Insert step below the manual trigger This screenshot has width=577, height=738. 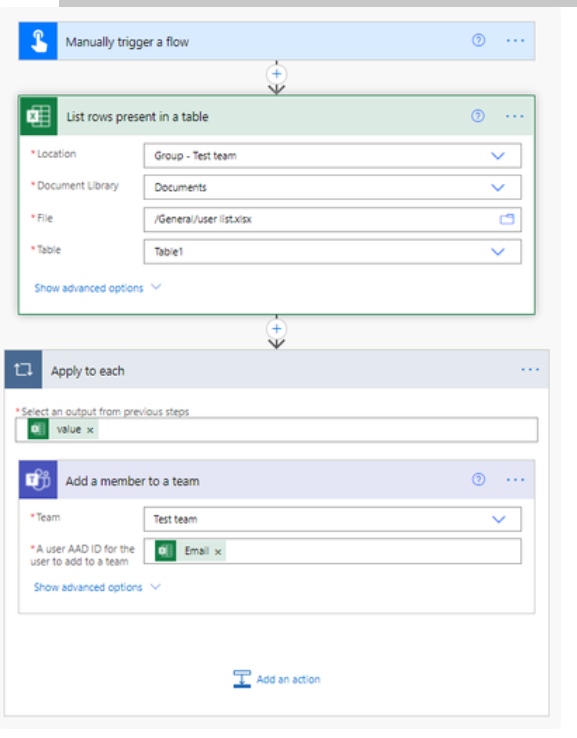(276, 74)
